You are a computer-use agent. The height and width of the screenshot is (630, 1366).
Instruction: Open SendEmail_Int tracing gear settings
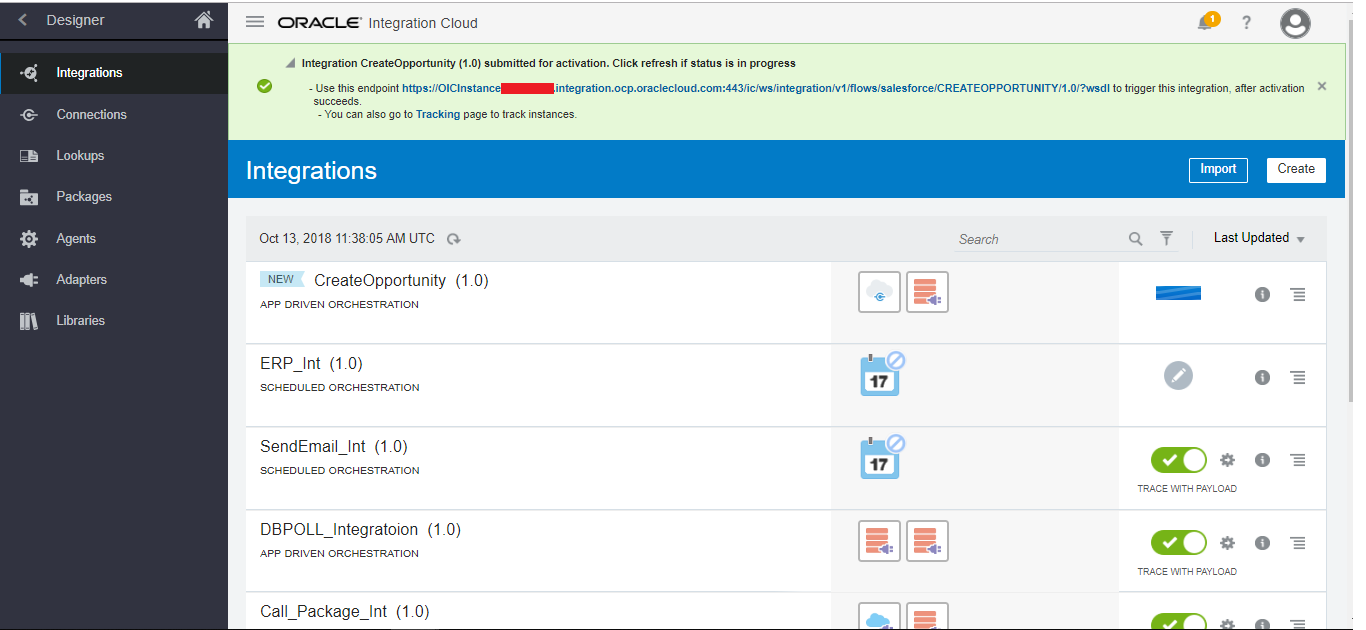(x=1228, y=460)
